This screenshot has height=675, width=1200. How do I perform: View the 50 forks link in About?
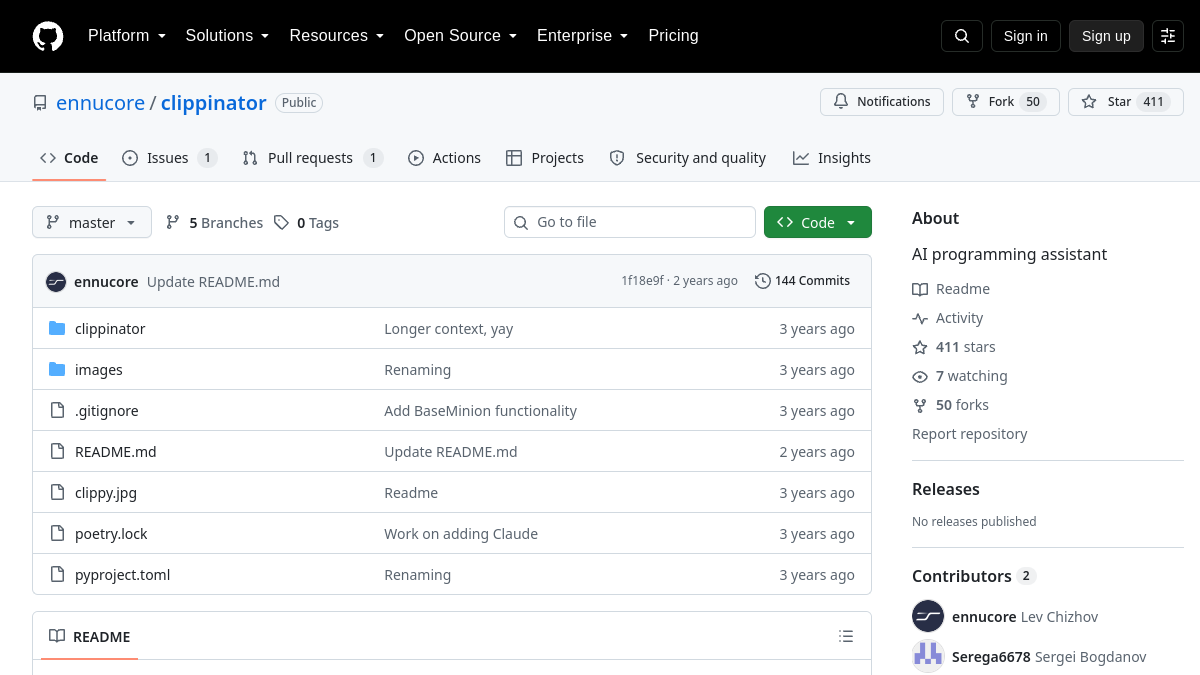click(951, 405)
